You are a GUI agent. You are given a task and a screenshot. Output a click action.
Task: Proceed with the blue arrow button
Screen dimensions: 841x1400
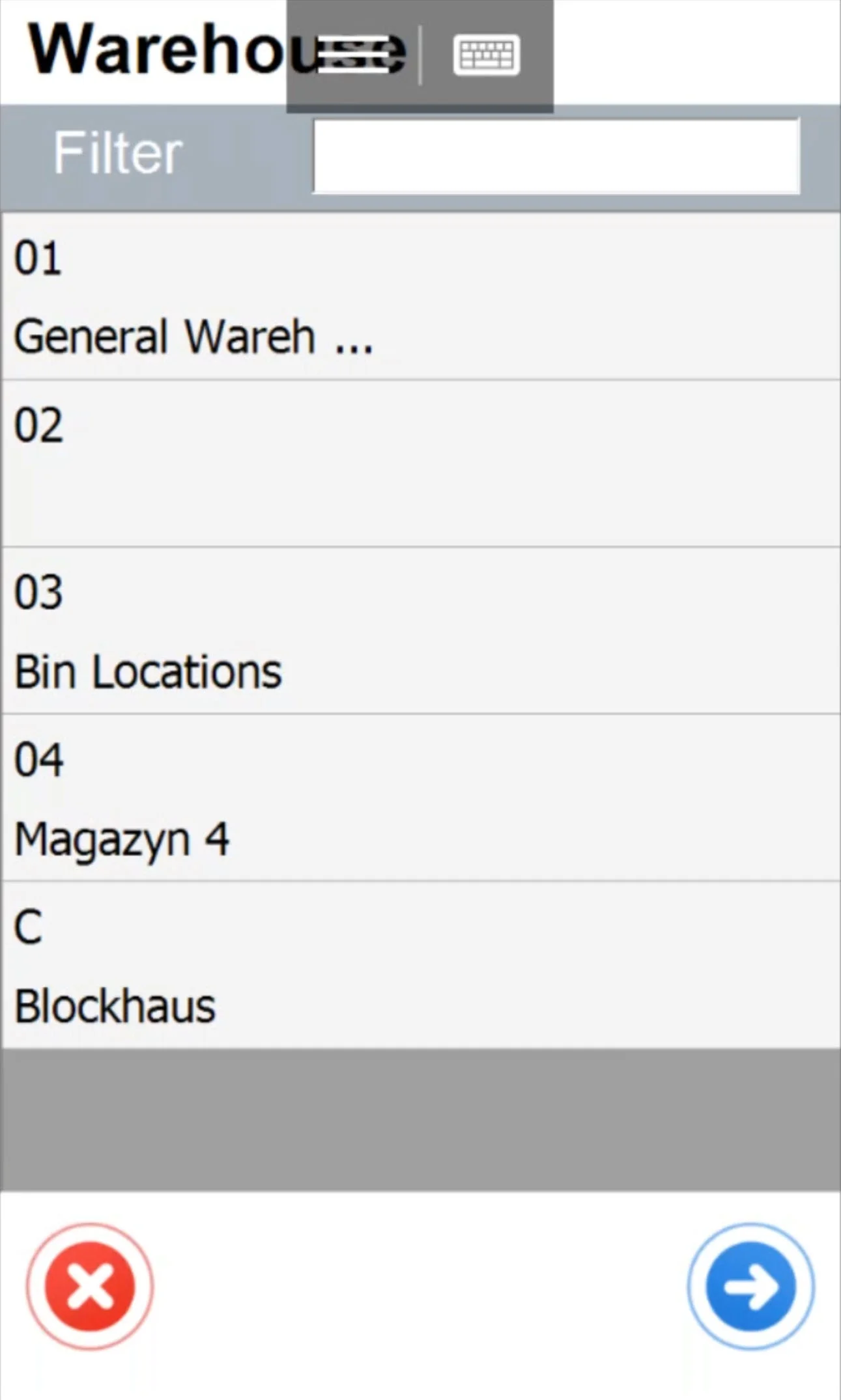click(x=750, y=1287)
